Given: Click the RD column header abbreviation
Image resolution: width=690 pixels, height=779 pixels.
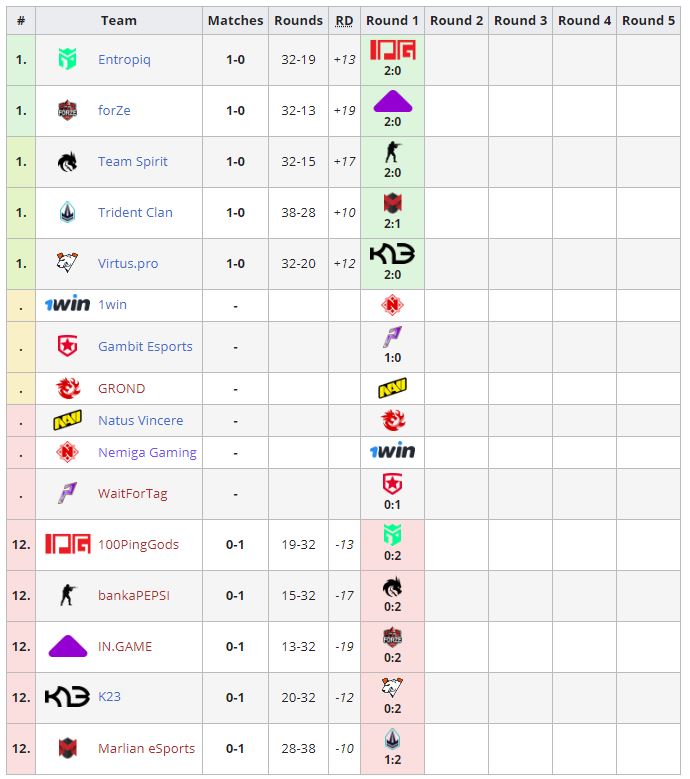Looking at the screenshot, I should click(x=344, y=20).
